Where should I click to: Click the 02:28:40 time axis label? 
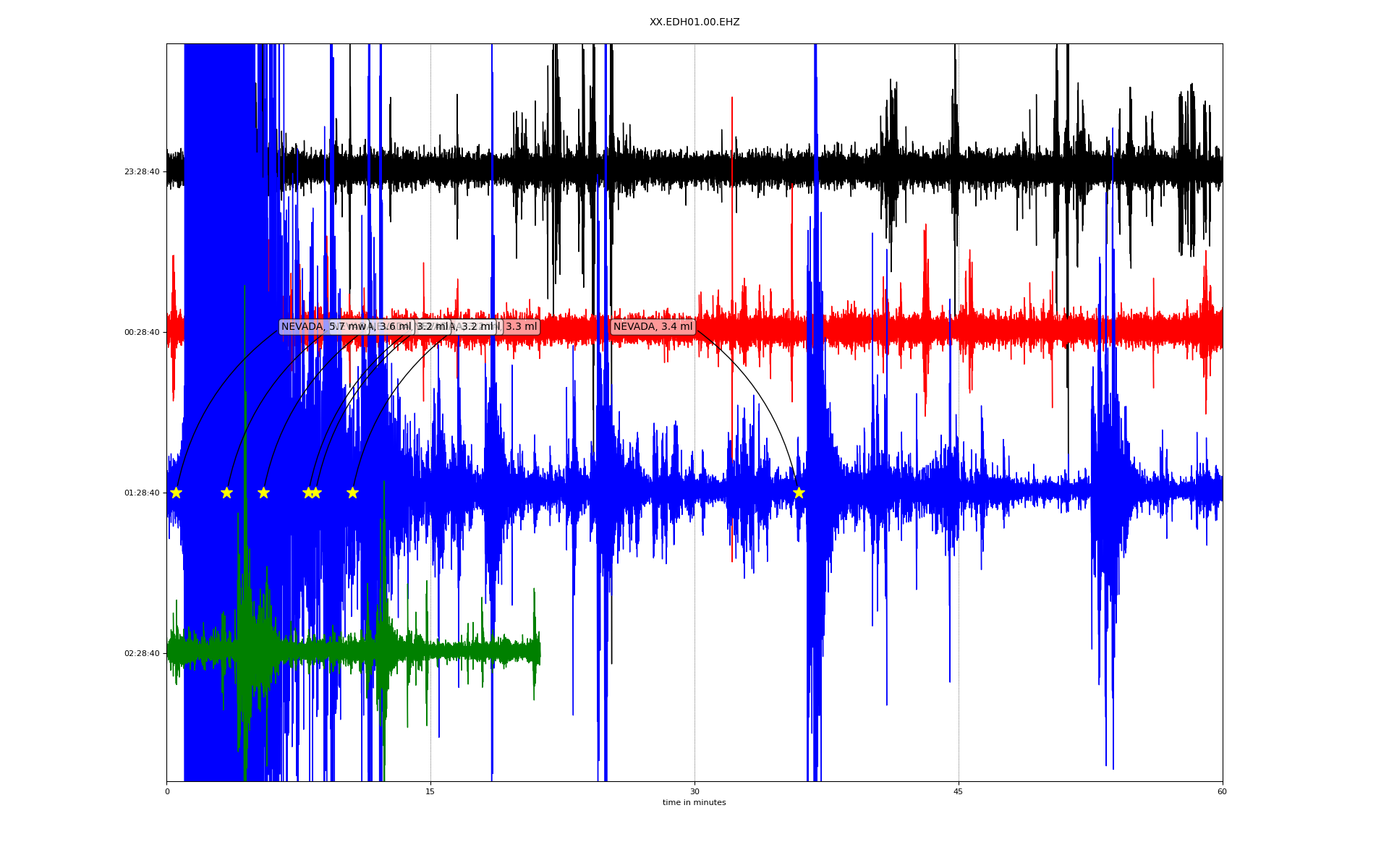pos(142,654)
